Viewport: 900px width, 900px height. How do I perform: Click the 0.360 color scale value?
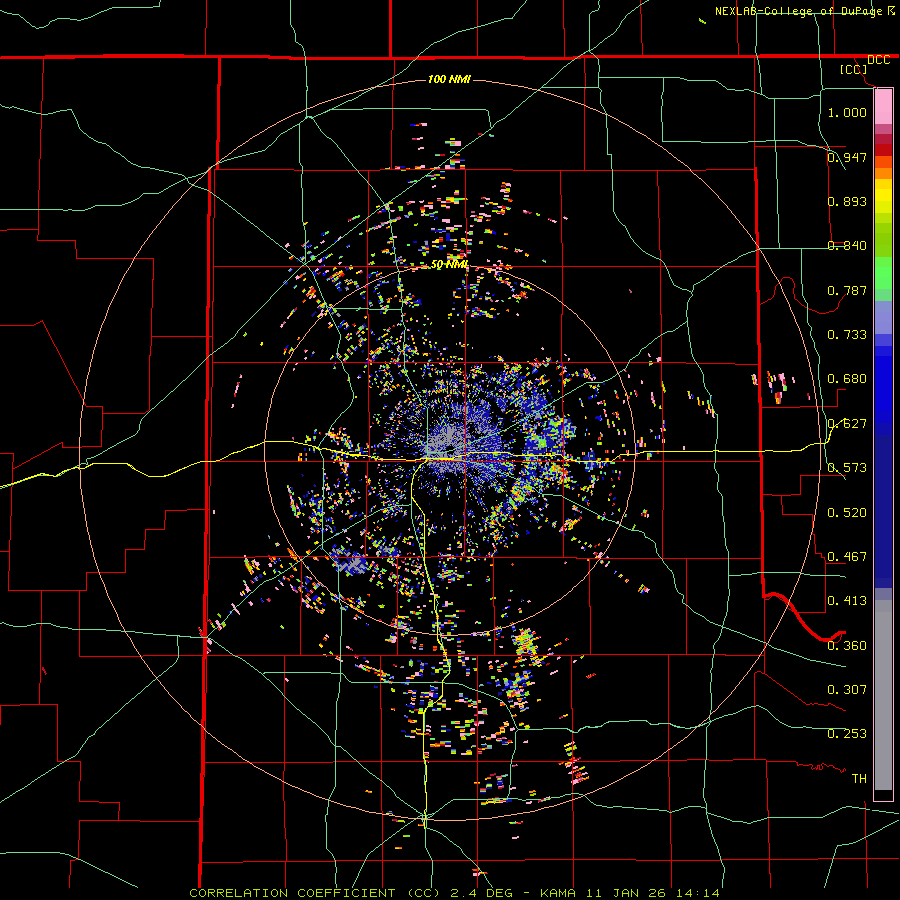847,646
